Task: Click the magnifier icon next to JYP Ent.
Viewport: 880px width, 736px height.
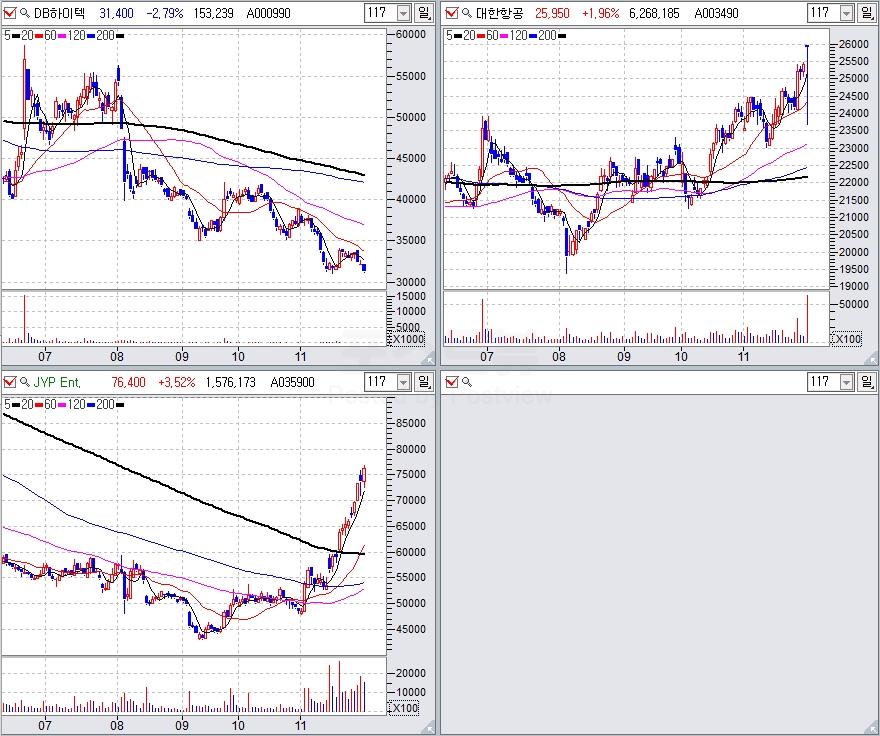Action: (x=25, y=382)
